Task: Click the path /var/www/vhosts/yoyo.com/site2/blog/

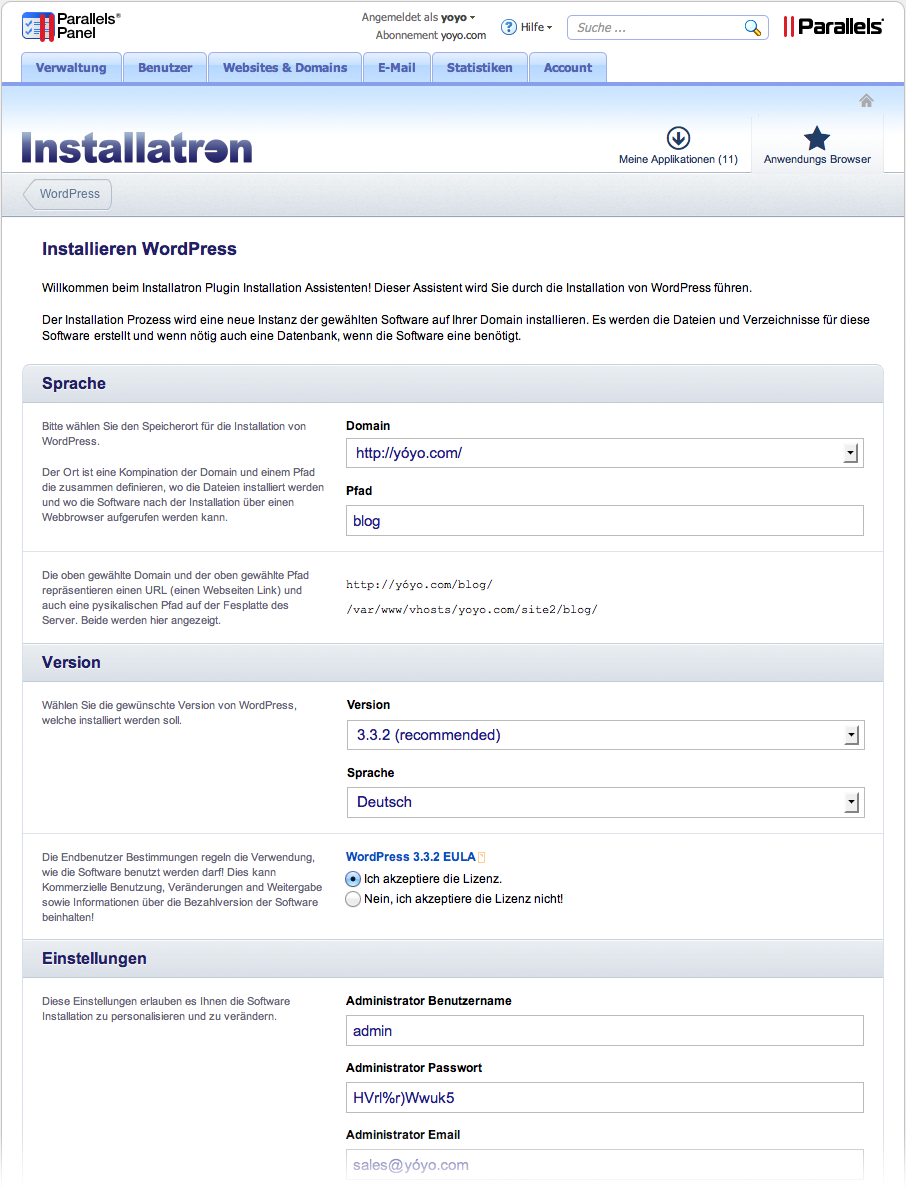Action: 472,609
